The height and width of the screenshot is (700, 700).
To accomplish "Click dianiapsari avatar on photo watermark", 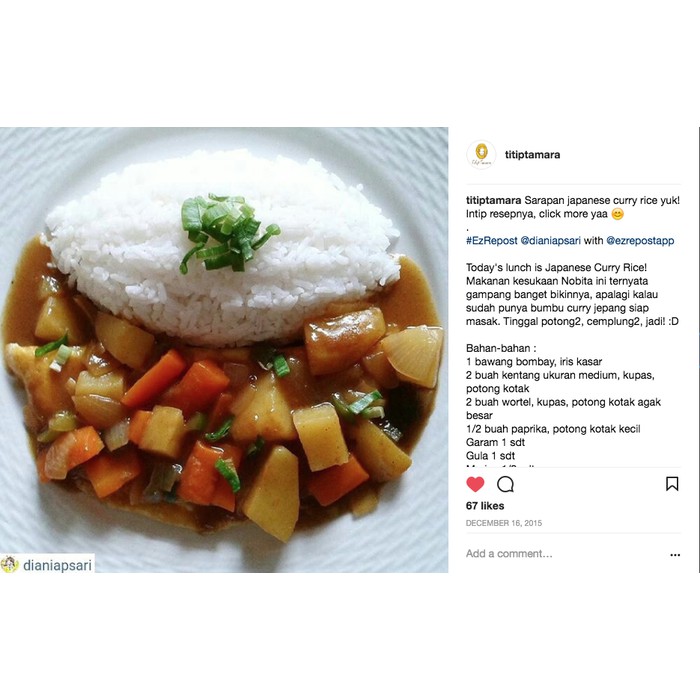I will [9, 565].
